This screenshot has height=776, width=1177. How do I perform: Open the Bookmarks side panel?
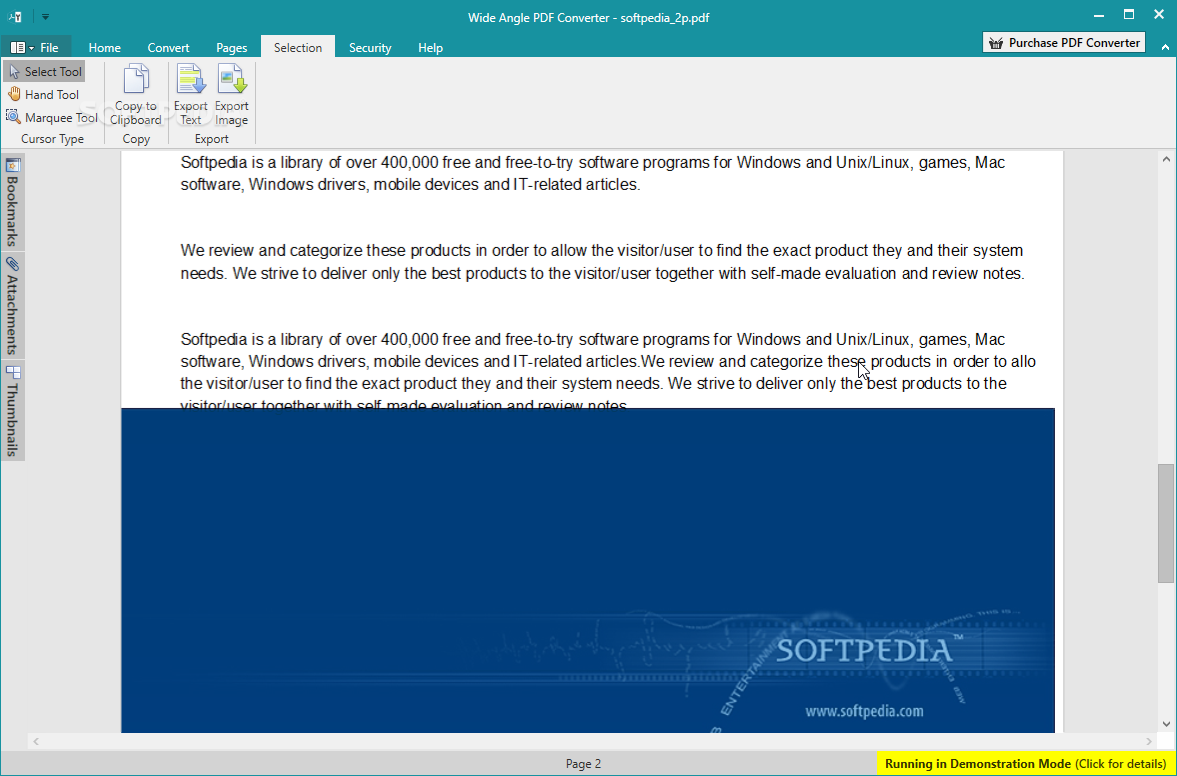click(x=13, y=202)
